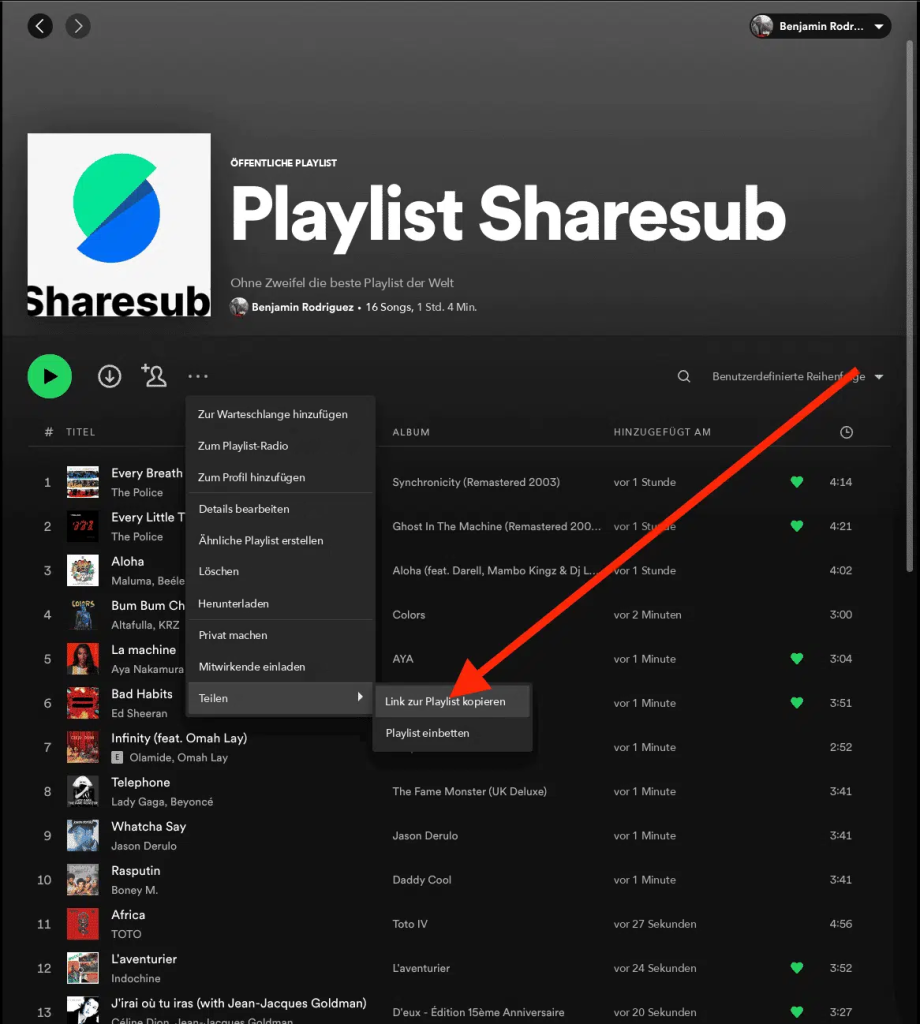Click Playlist einbetten
Viewport: 920px width, 1024px height.
coord(452,733)
